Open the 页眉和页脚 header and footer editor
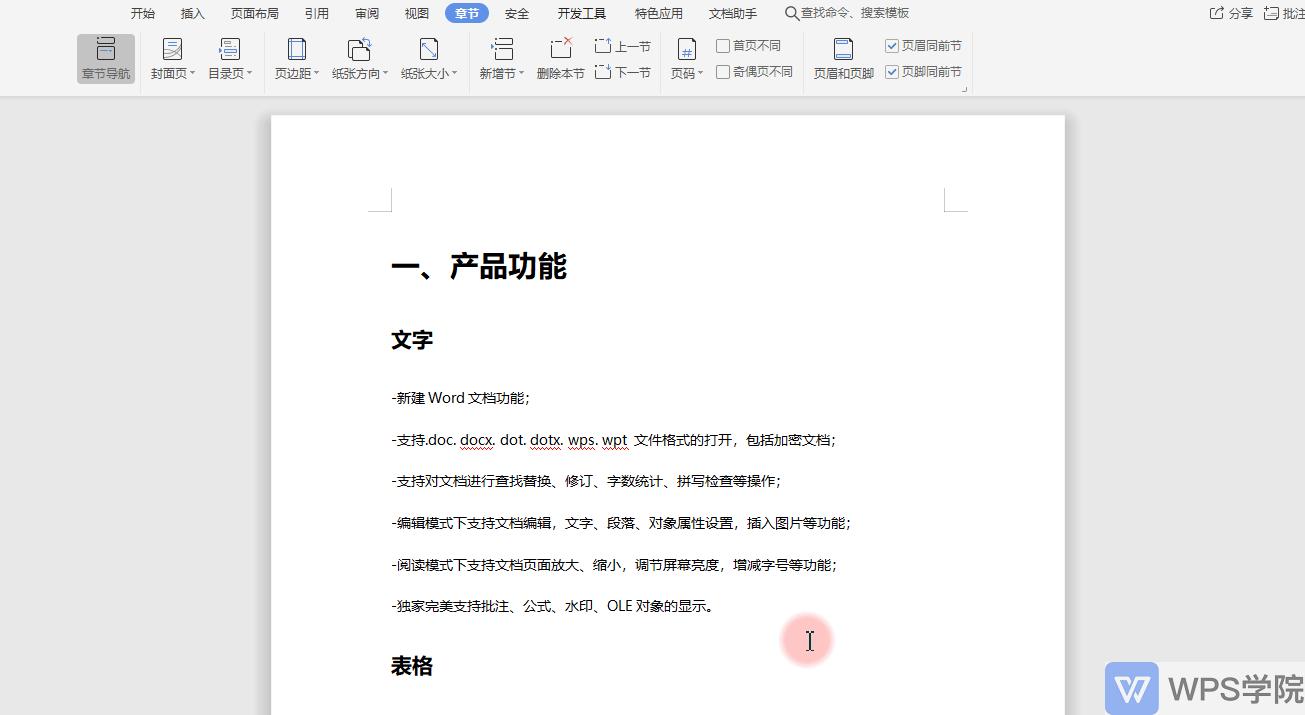The image size is (1305, 715). pos(842,57)
